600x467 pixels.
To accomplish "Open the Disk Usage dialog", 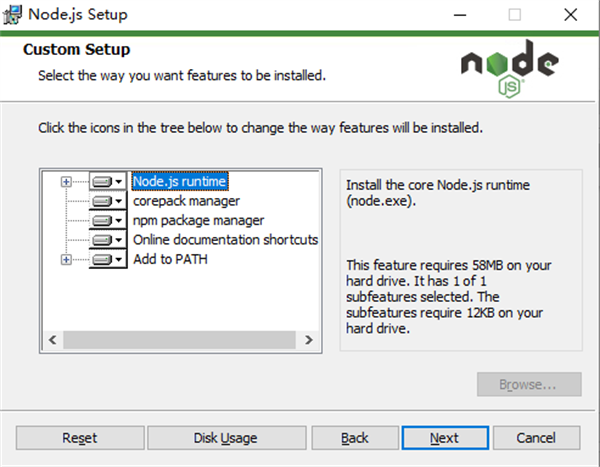I will 227,438.
